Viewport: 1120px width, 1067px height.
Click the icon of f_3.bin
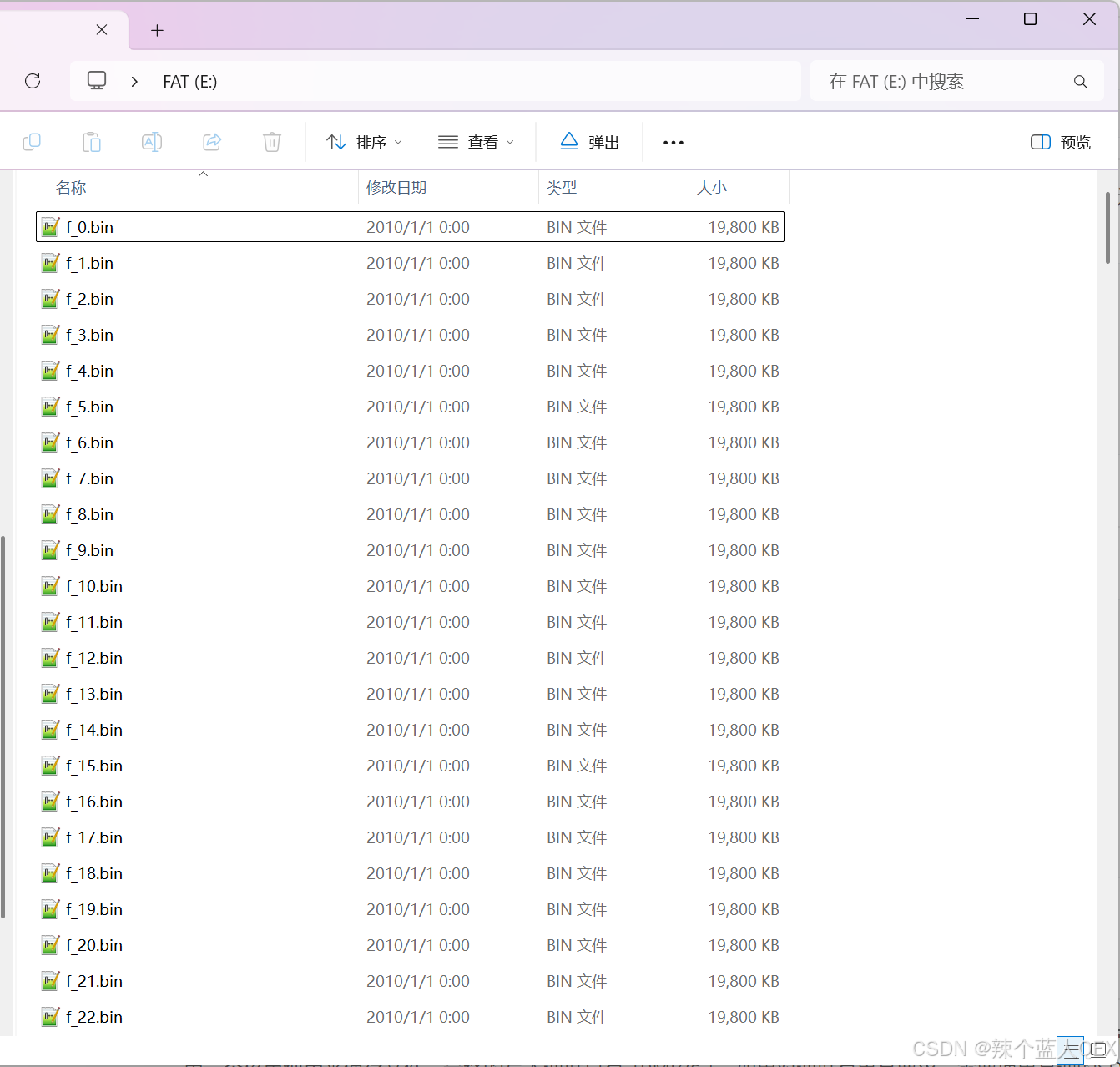coord(51,335)
